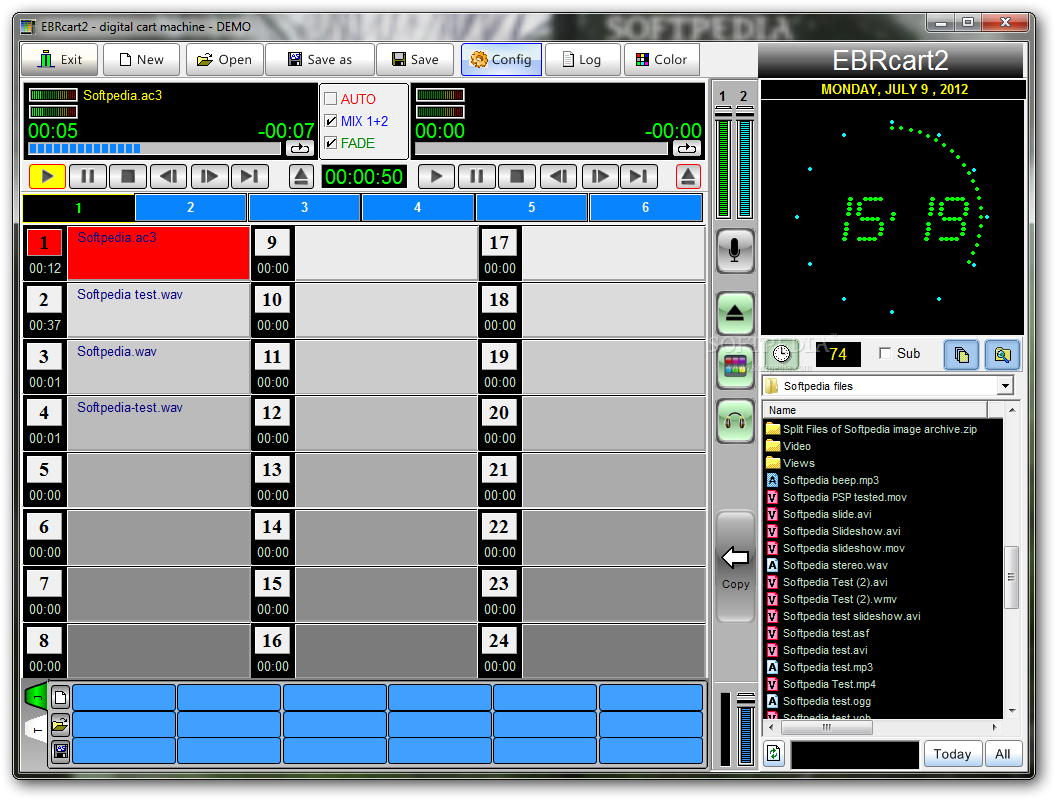Open the Config settings
Screen dimensions: 1056x800
pyautogui.click(x=501, y=59)
